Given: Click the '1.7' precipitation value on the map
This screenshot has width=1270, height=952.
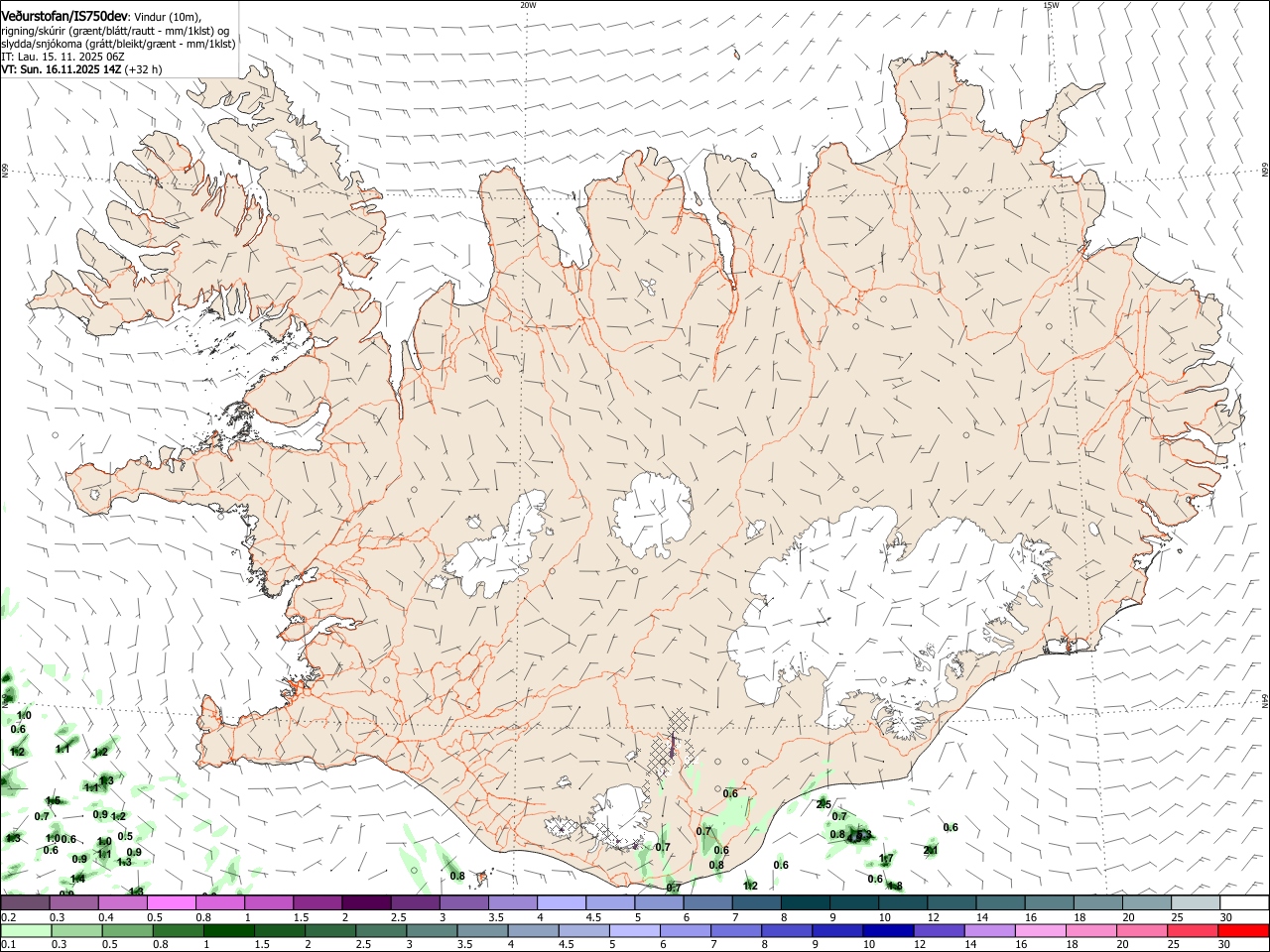Looking at the screenshot, I should pos(886,859).
